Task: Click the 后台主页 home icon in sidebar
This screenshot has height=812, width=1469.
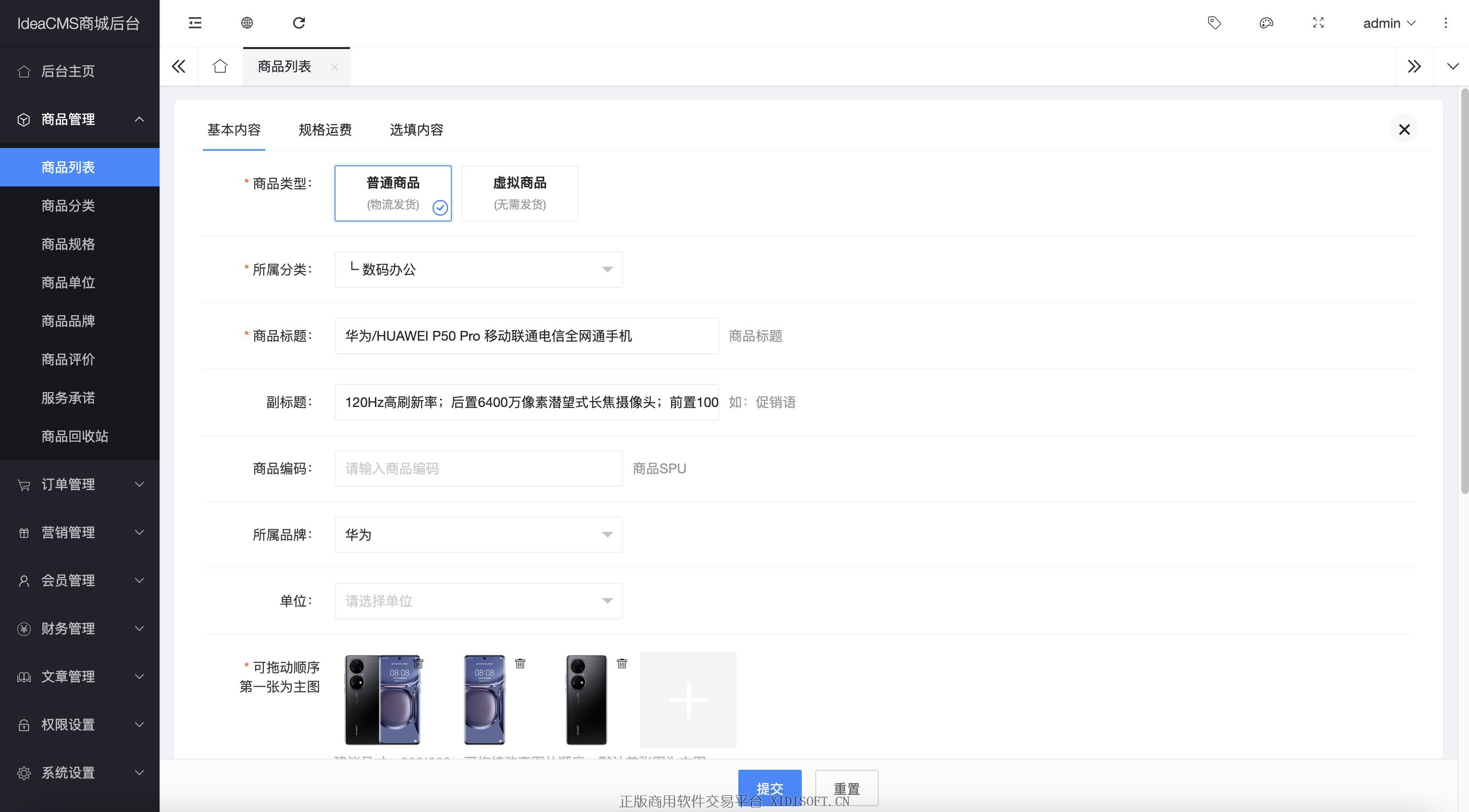Action: coord(24,71)
